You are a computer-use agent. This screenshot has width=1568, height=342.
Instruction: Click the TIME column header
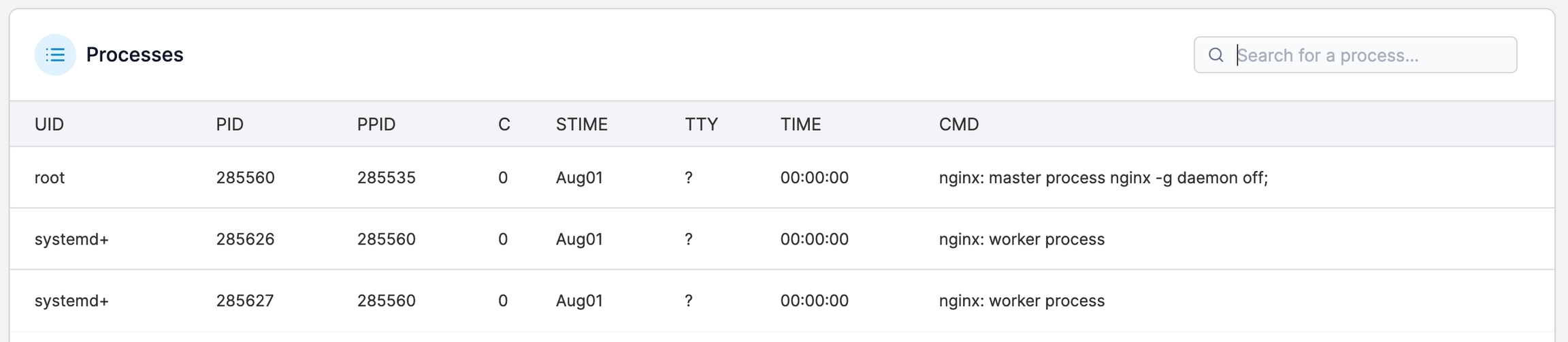coord(800,124)
